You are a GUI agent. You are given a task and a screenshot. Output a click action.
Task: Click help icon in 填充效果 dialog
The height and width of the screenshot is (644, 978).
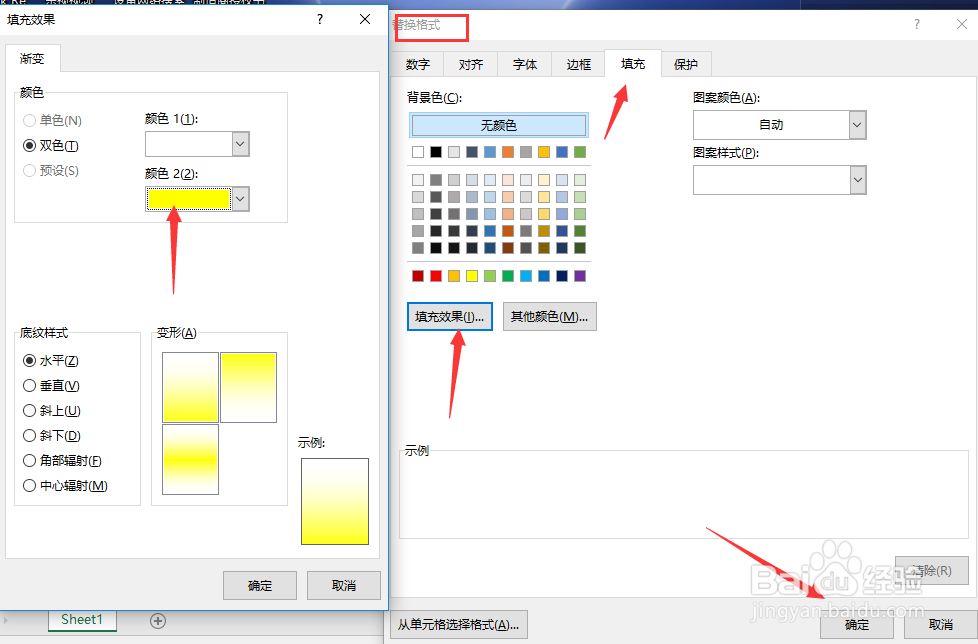pos(320,19)
